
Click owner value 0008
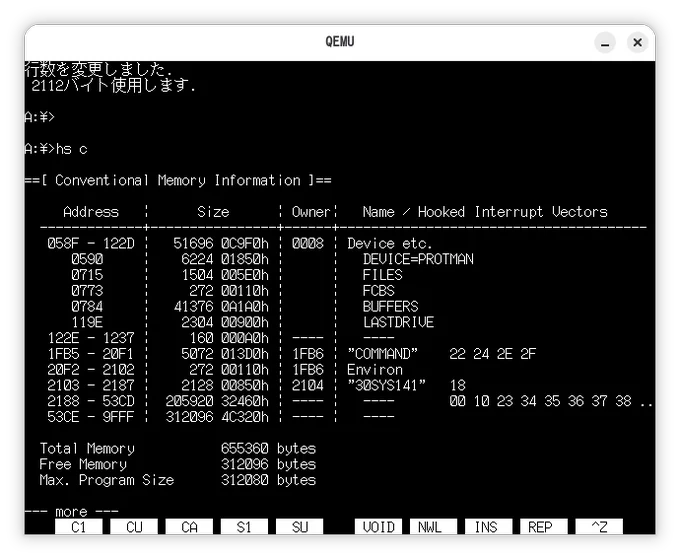307,243
